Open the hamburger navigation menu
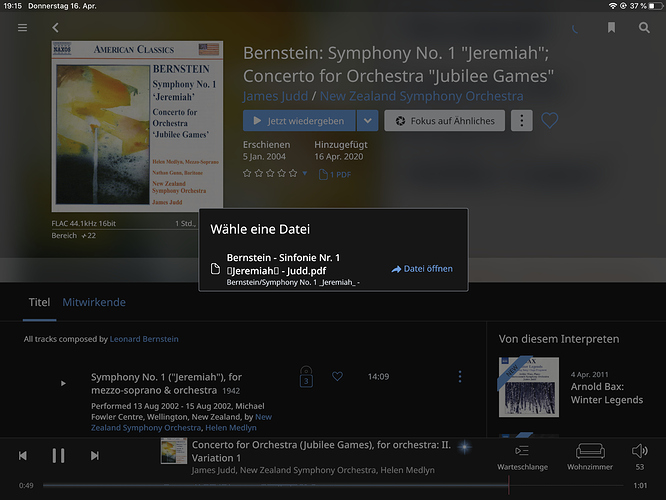Image resolution: width=666 pixels, height=500 pixels. coord(23,28)
